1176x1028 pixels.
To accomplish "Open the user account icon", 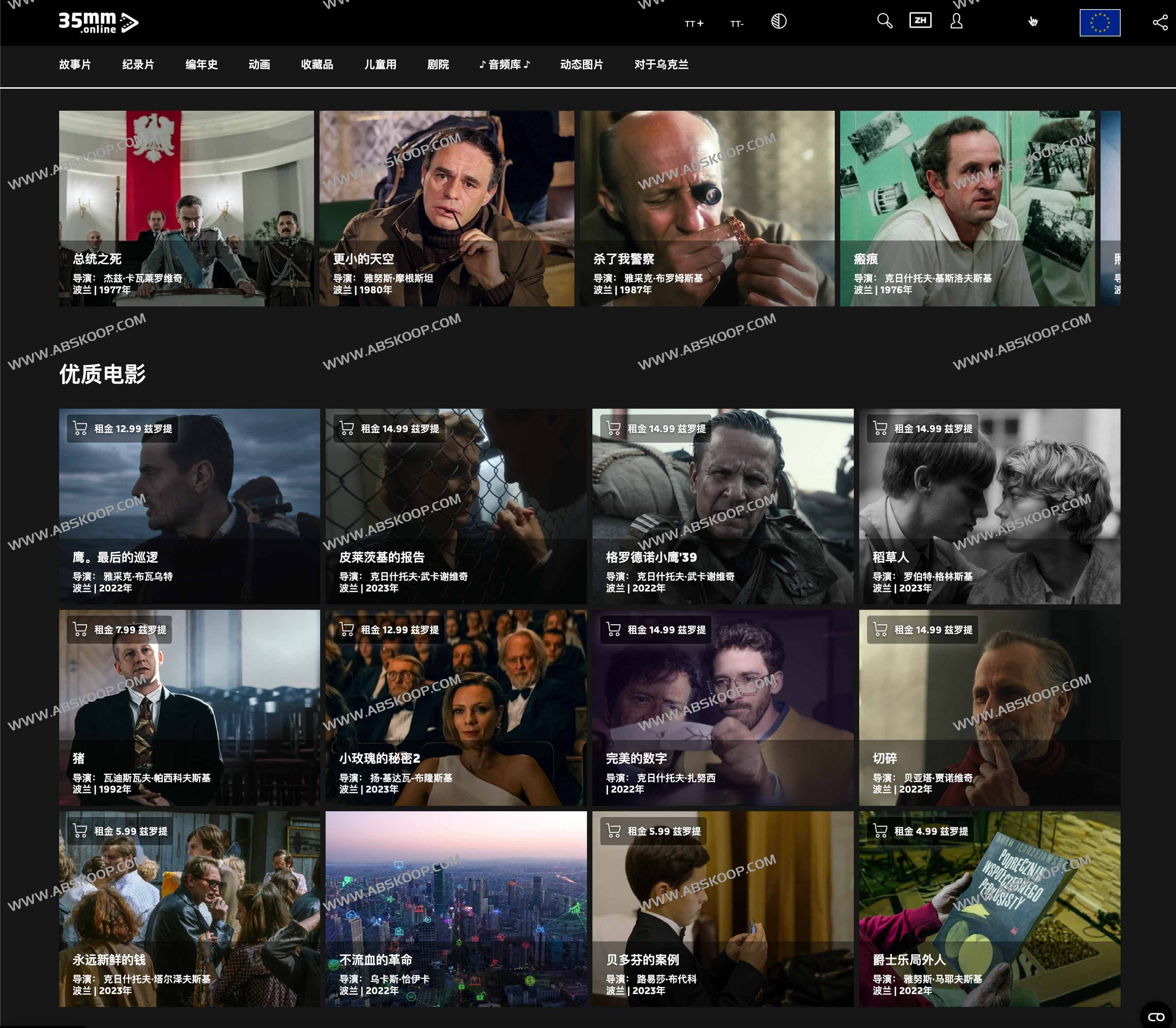I will [956, 21].
